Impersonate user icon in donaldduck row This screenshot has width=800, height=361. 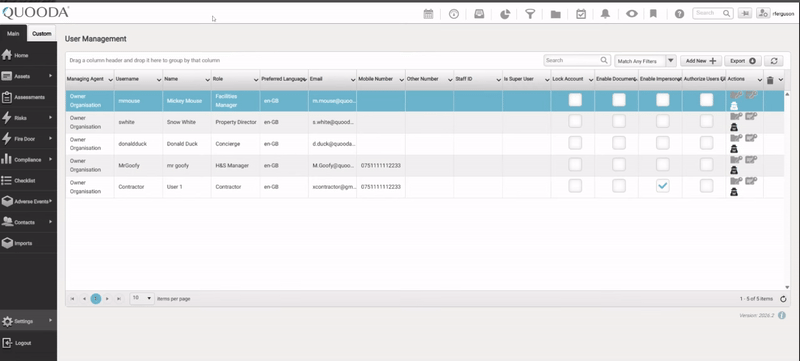click(x=734, y=148)
